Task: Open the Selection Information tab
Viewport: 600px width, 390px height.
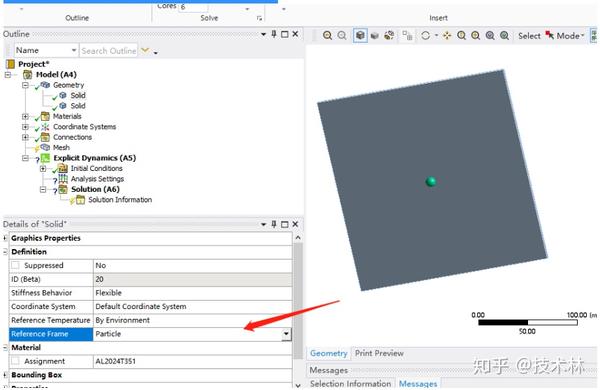Action: (350, 383)
